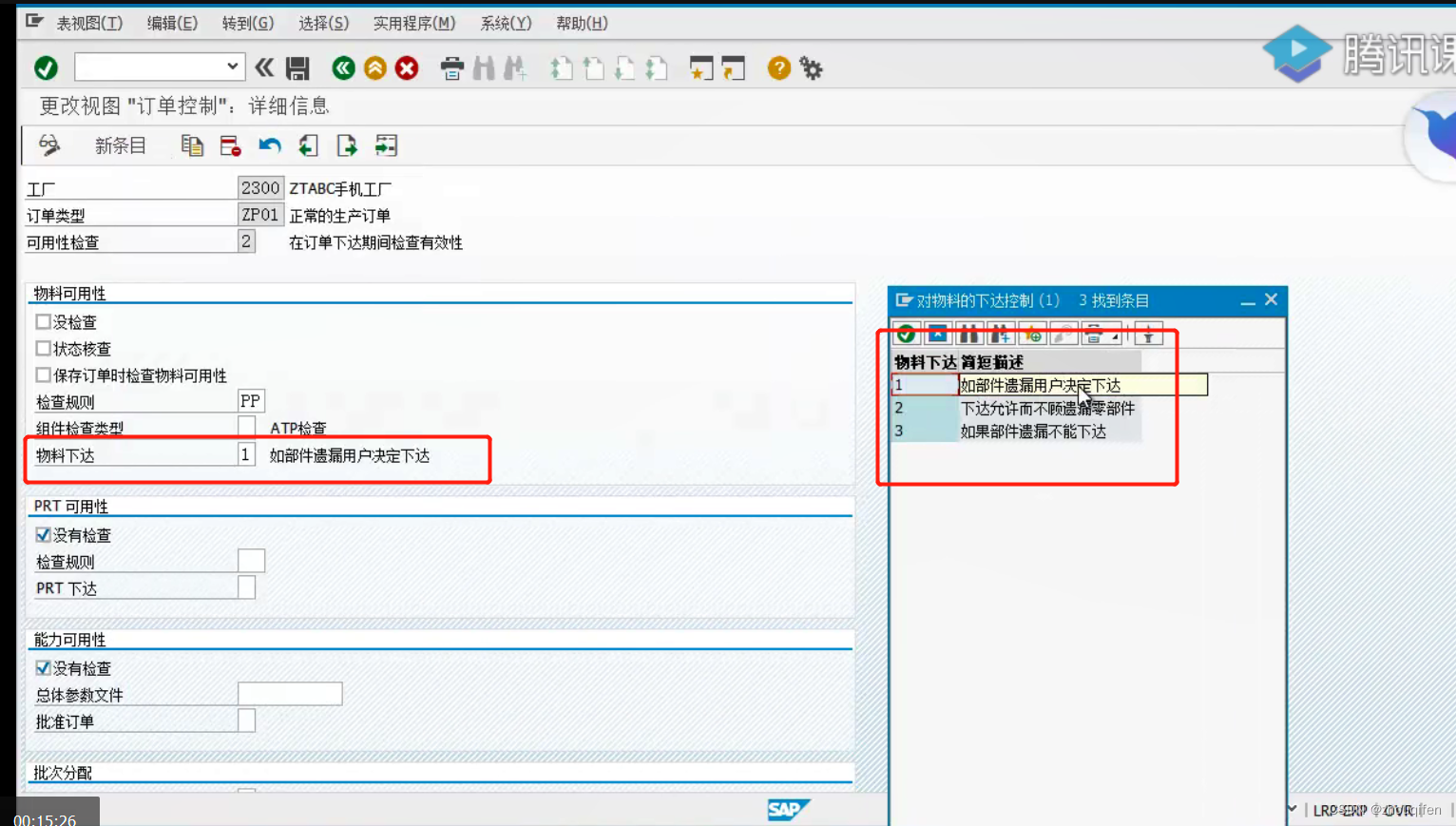Untick 没有检查 under 能力可用性
This screenshot has height=826, width=1456.
[43, 668]
